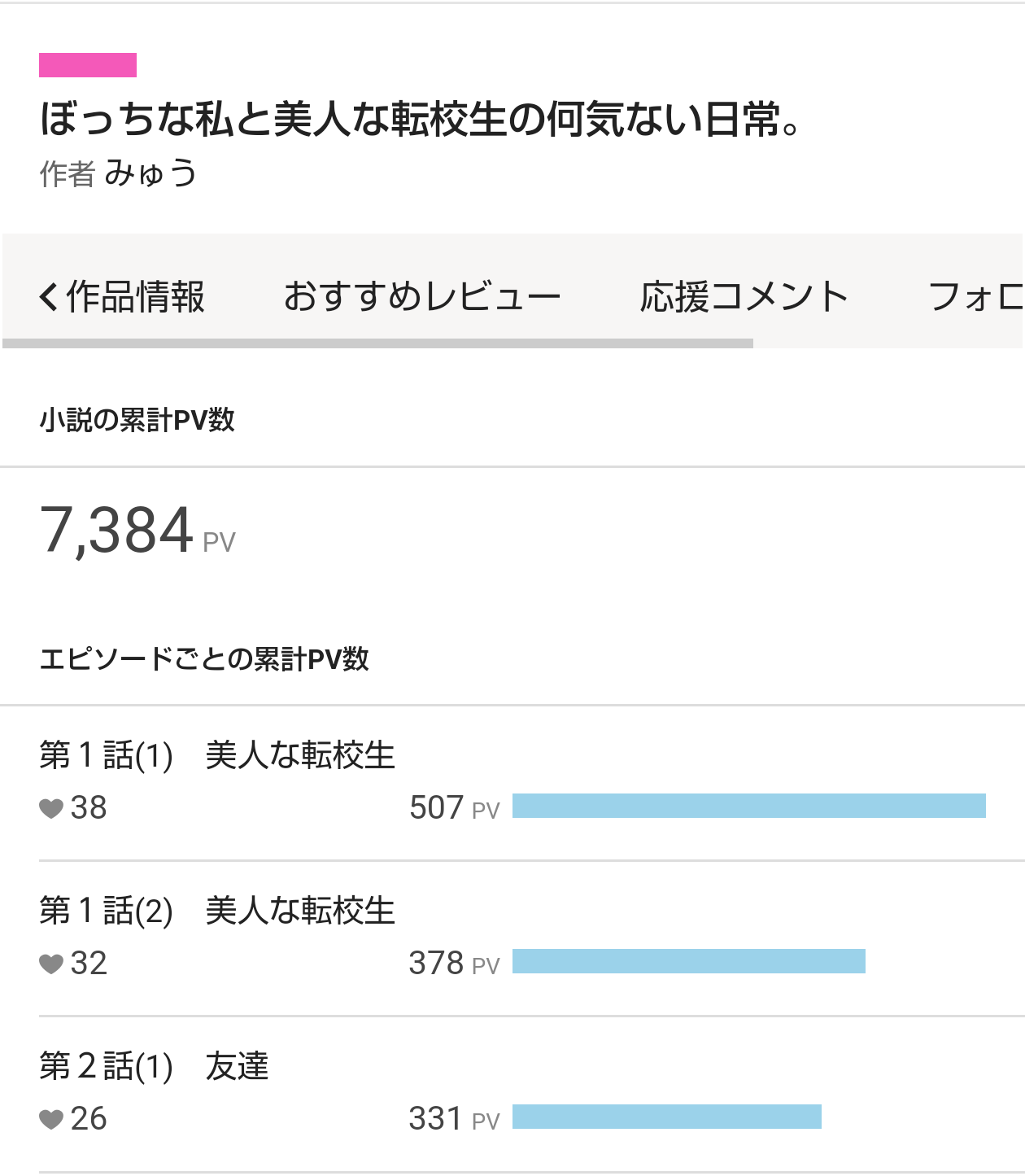Open episode 第1話(1) 美人な転校生
The height and width of the screenshot is (1176, 1025).
coord(217,755)
